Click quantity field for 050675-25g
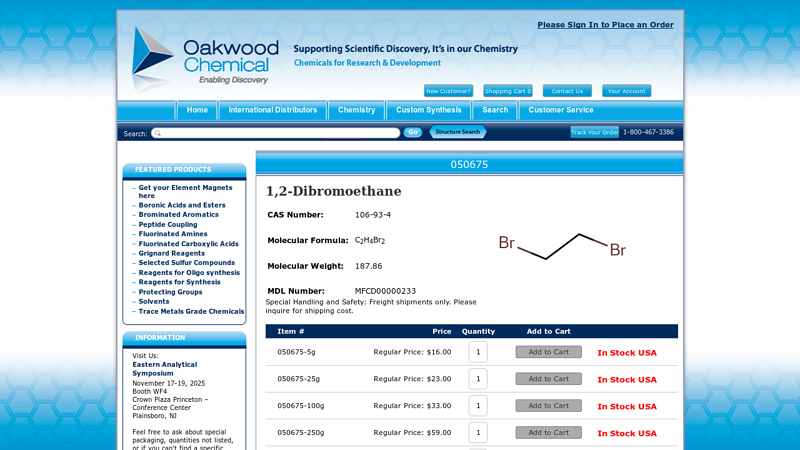The image size is (800, 450). (x=478, y=379)
